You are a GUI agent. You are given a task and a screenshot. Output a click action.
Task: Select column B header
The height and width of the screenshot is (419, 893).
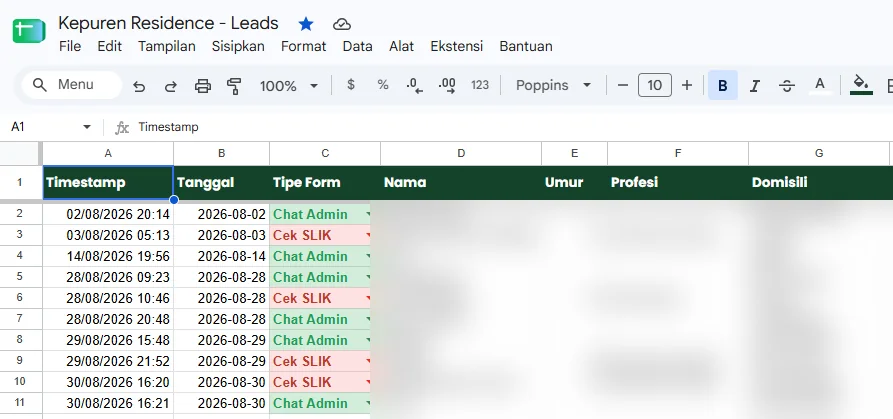pyautogui.click(x=222, y=153)
